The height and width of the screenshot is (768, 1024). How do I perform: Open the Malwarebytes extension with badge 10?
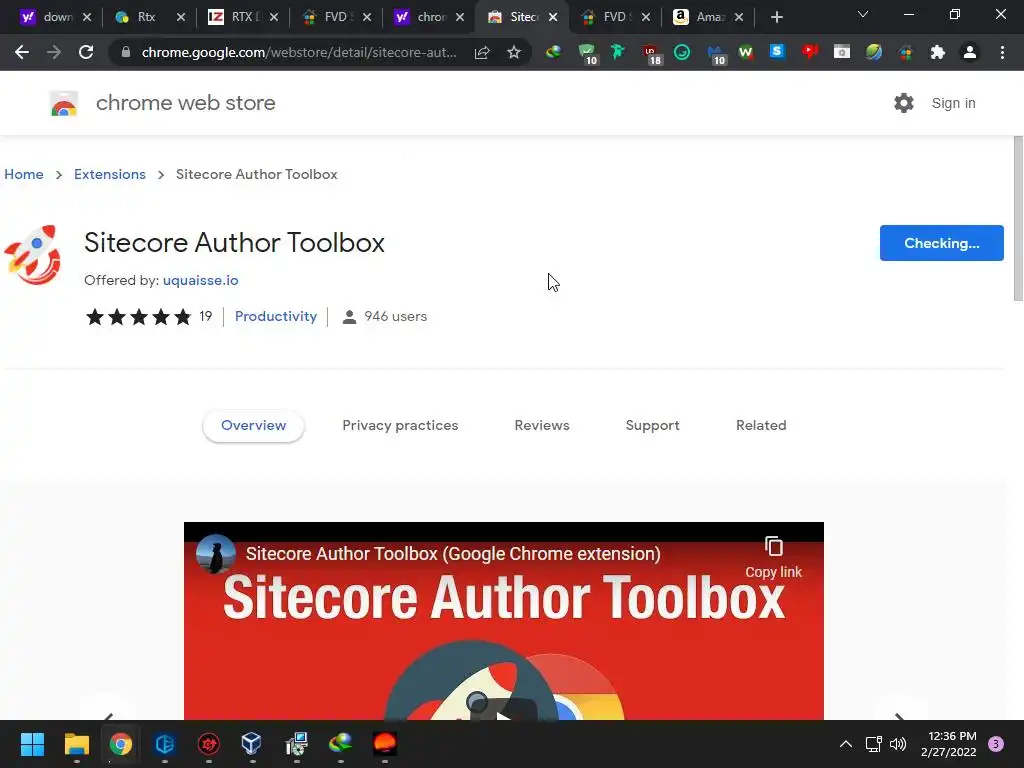point(716,53)
